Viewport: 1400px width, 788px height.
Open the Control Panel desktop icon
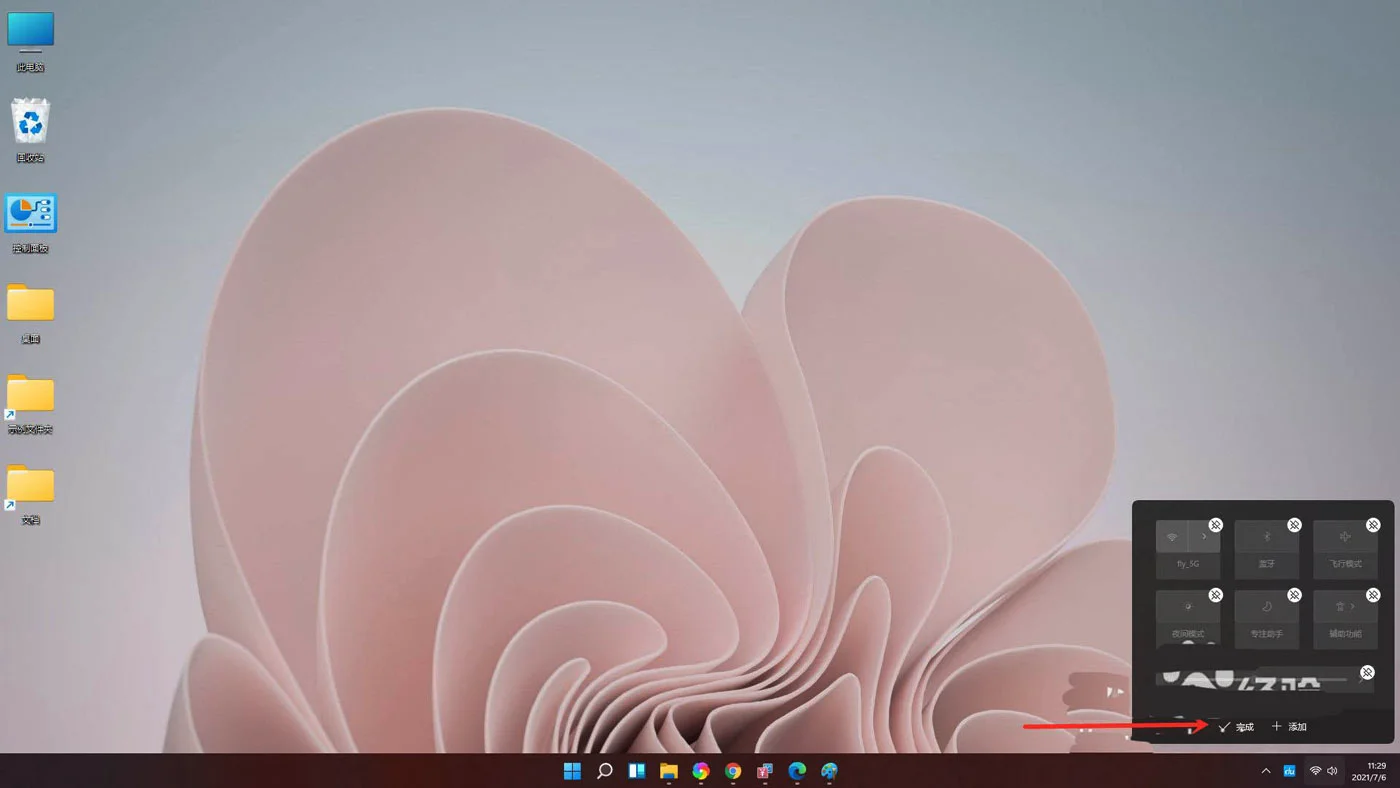point(30,214)
